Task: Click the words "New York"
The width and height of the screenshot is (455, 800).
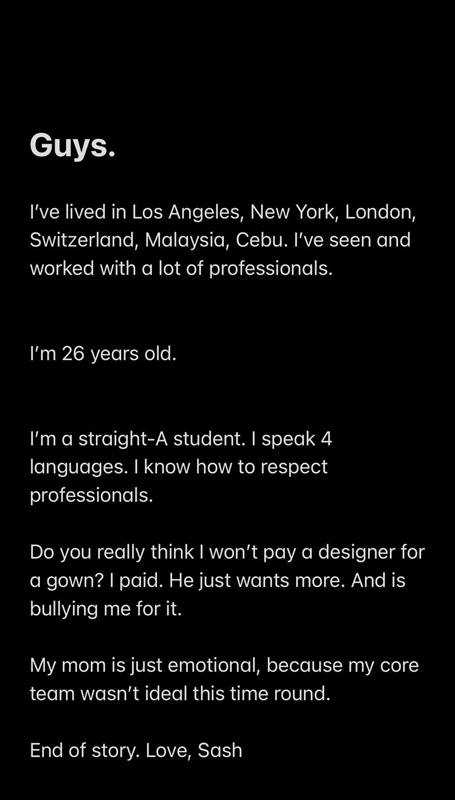Action: click(x=293, y=212)
